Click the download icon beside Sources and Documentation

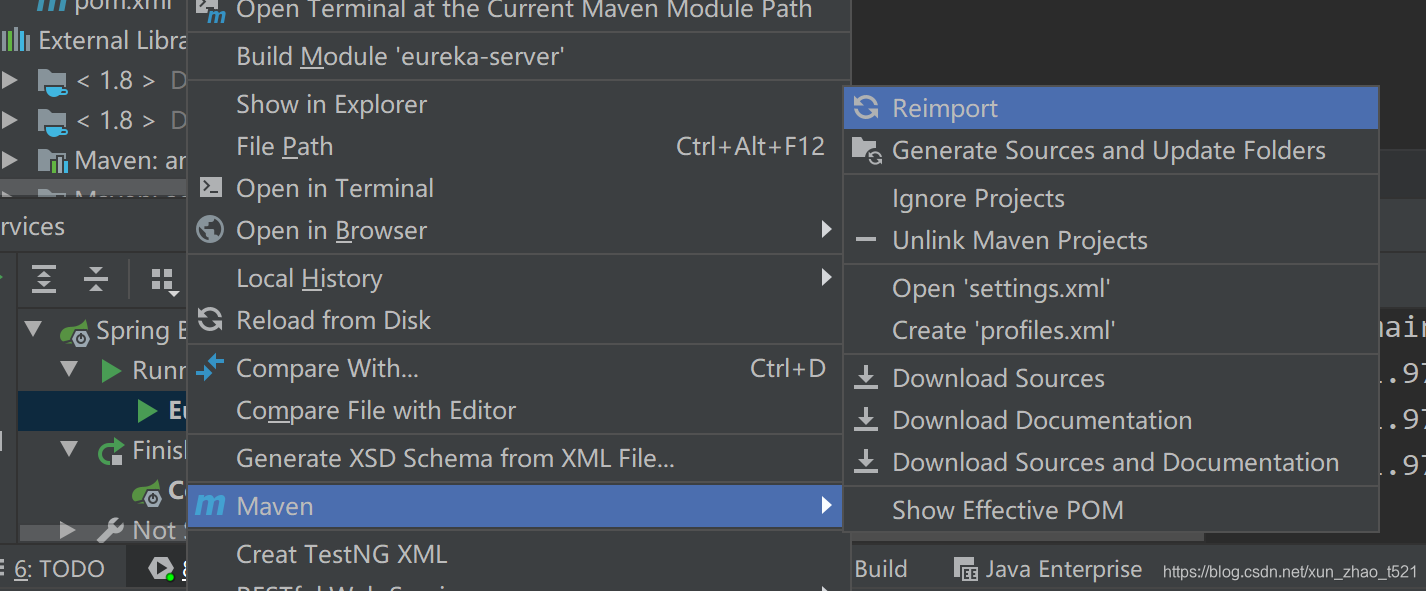coord(866,462)
